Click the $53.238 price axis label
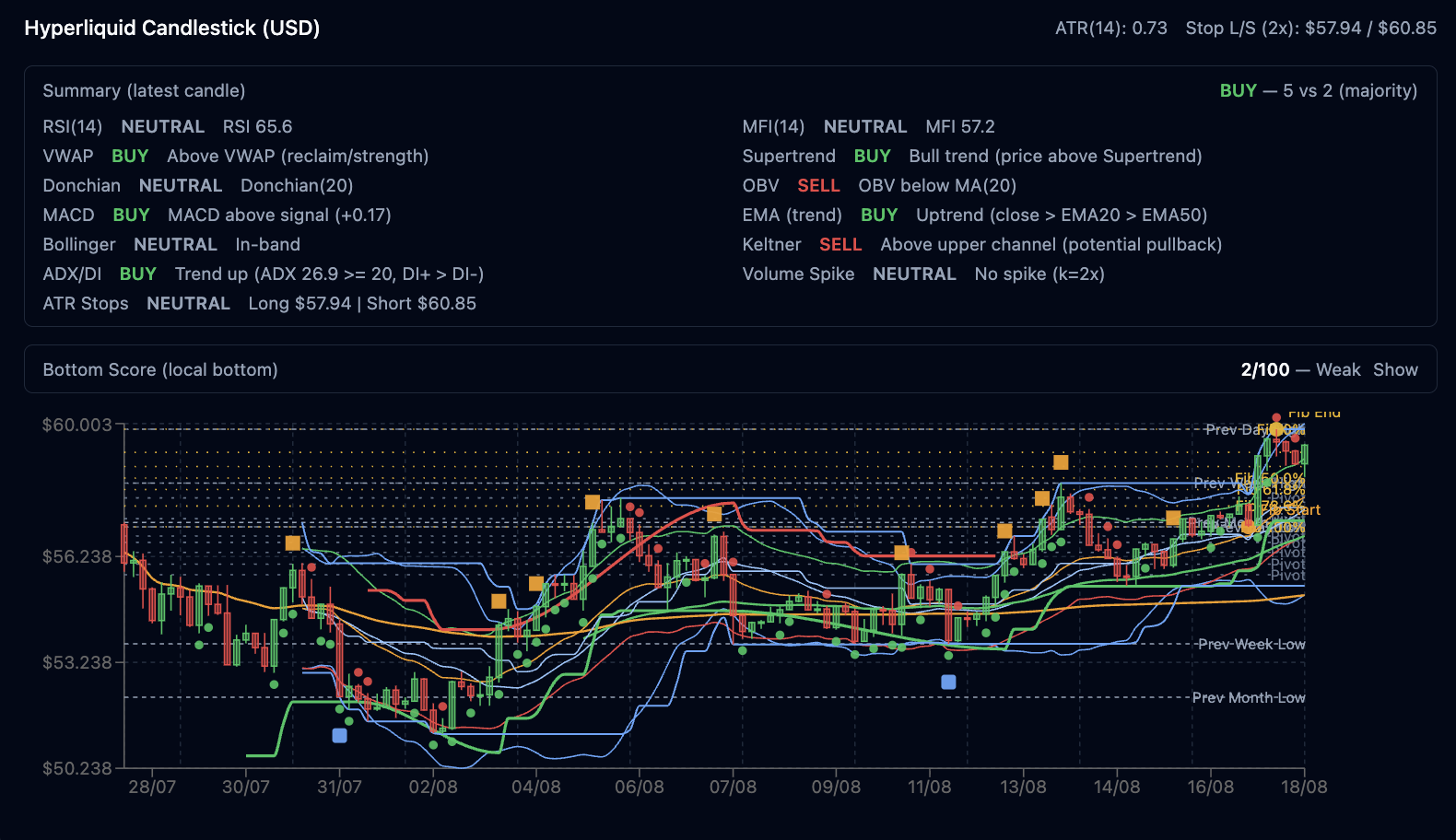This screenshot has height=840, width=1456. coord(77,662)
